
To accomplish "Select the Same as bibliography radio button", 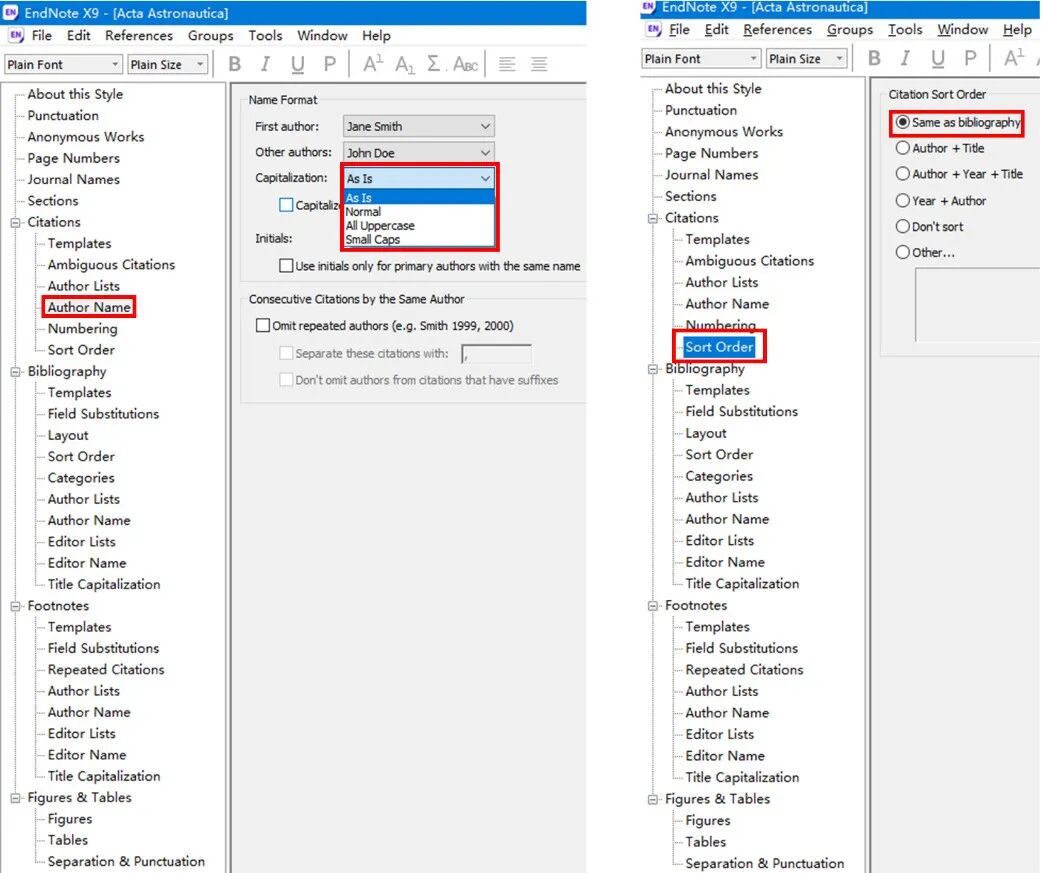I will [903, 123].
